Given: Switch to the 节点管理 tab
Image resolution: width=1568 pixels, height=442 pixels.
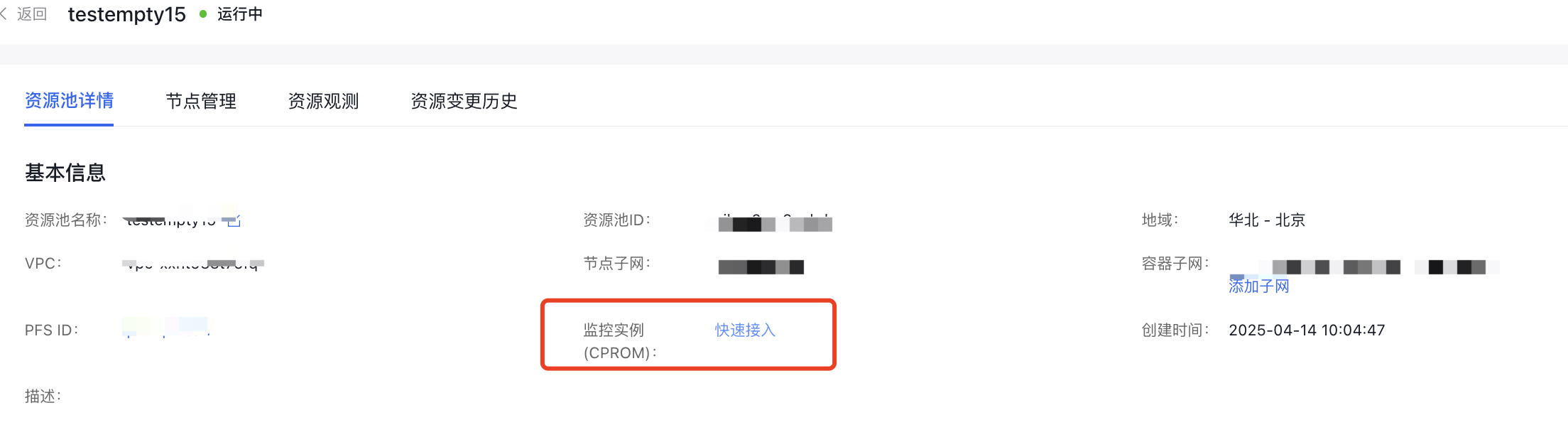Looking at the screenshot, I should point(201,101).
